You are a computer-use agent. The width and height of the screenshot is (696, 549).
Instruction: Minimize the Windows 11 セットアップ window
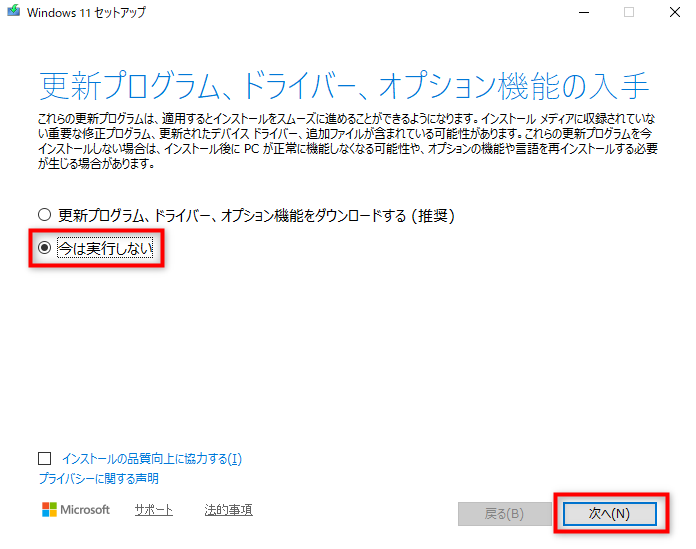tap(582, 13)
